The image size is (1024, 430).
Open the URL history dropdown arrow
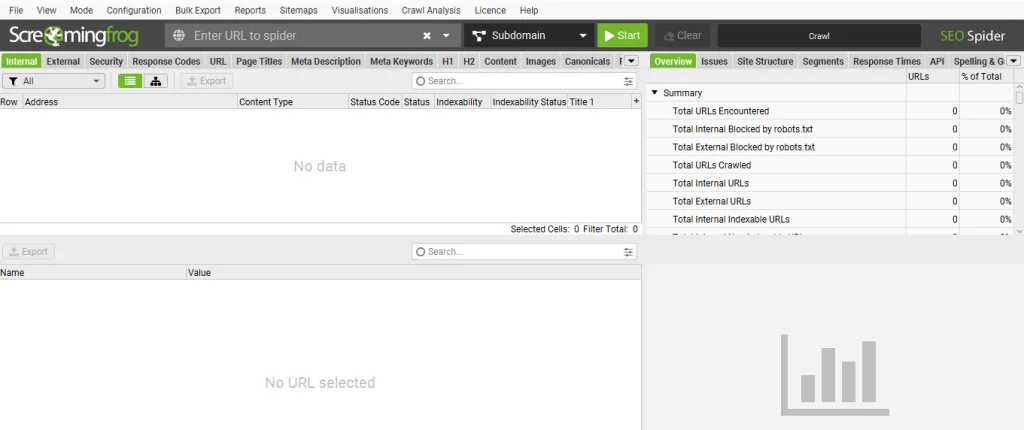point(446,35)
